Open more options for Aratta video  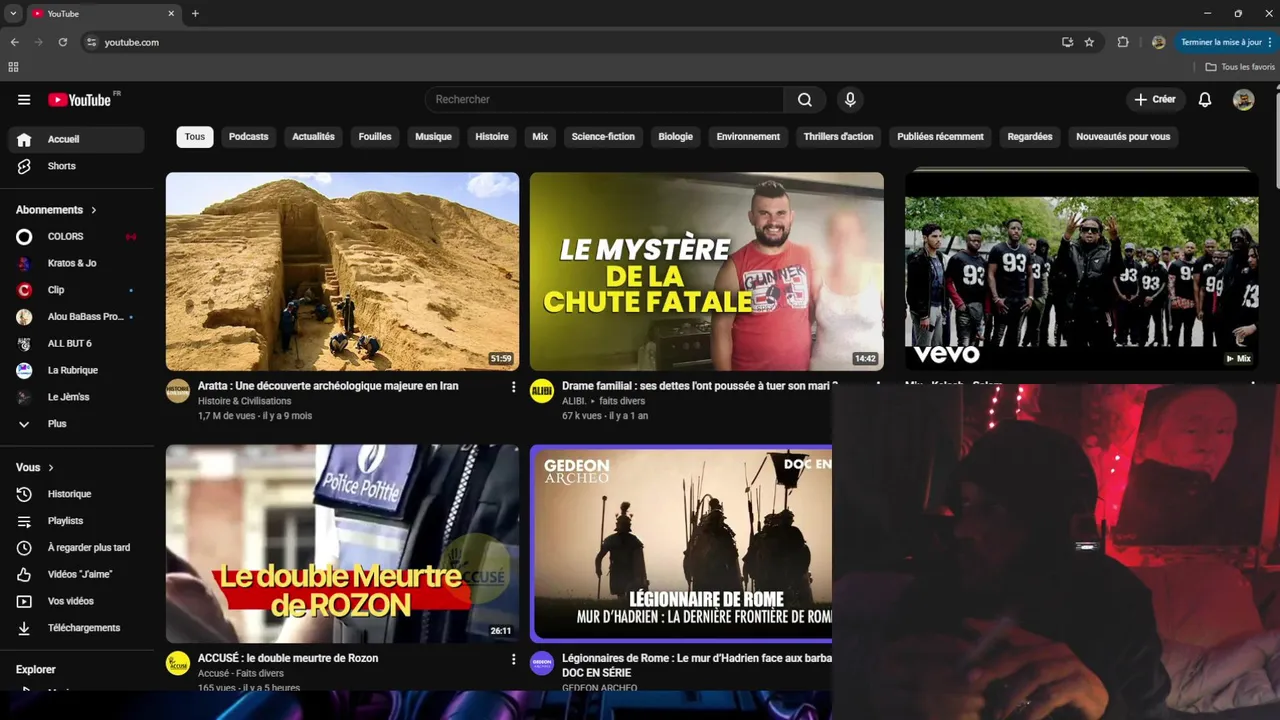[514, 387]
